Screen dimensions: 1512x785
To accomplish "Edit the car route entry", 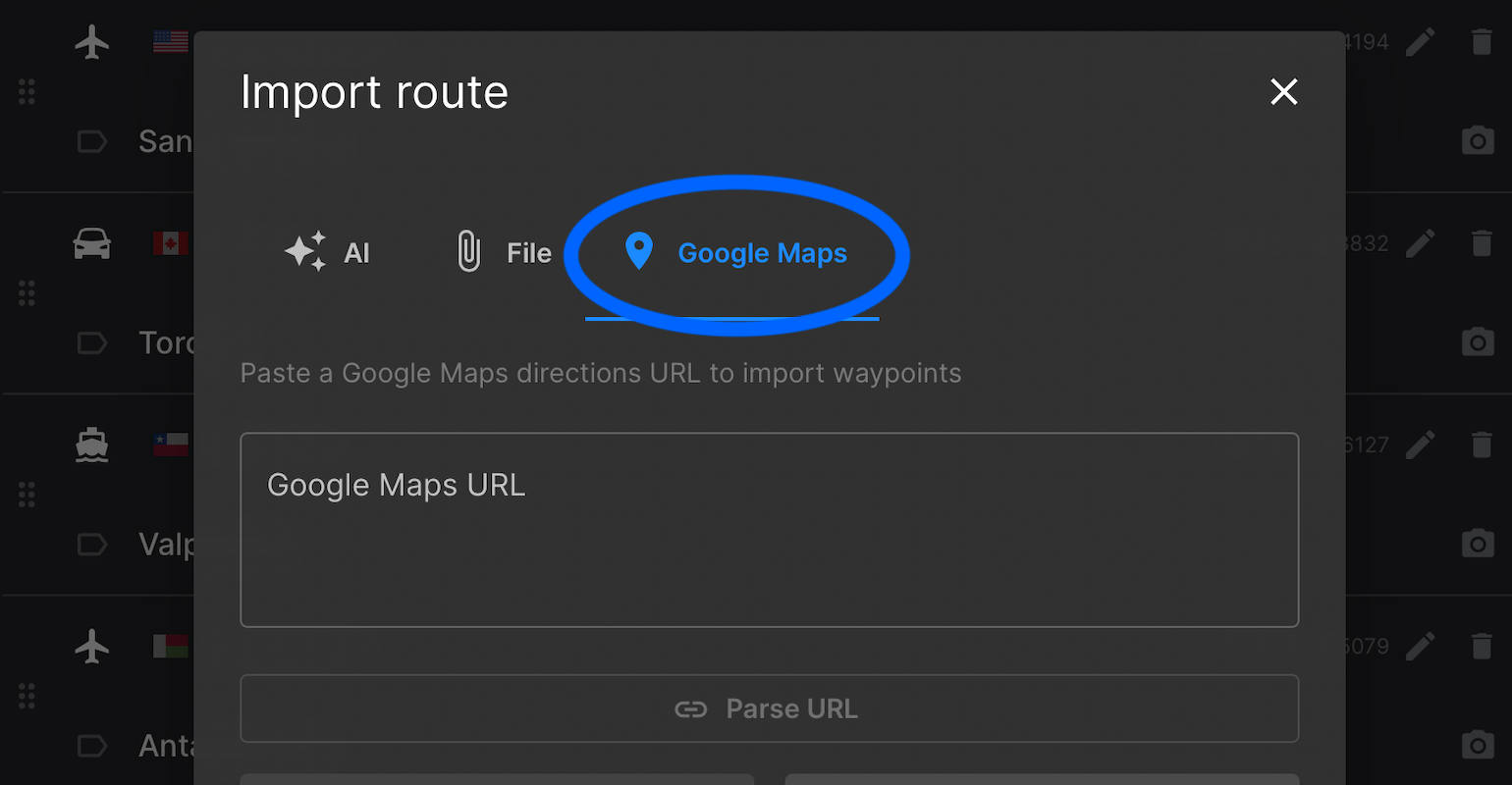I will pyautogui.click(x=1421, y=243).
